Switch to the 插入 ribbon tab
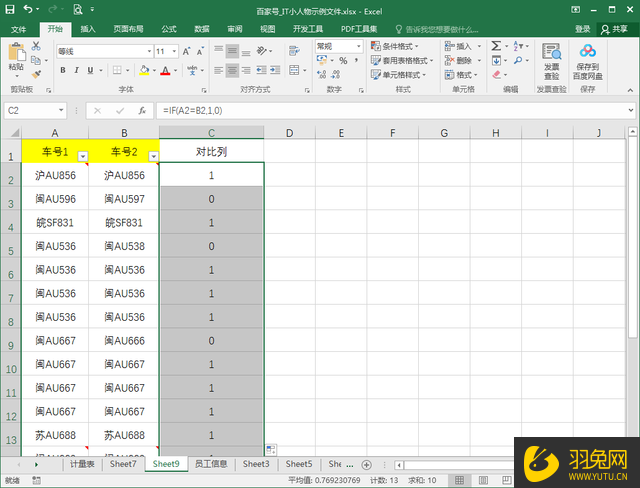Viewport: 640px width, 488px height. tap(88, 29)
